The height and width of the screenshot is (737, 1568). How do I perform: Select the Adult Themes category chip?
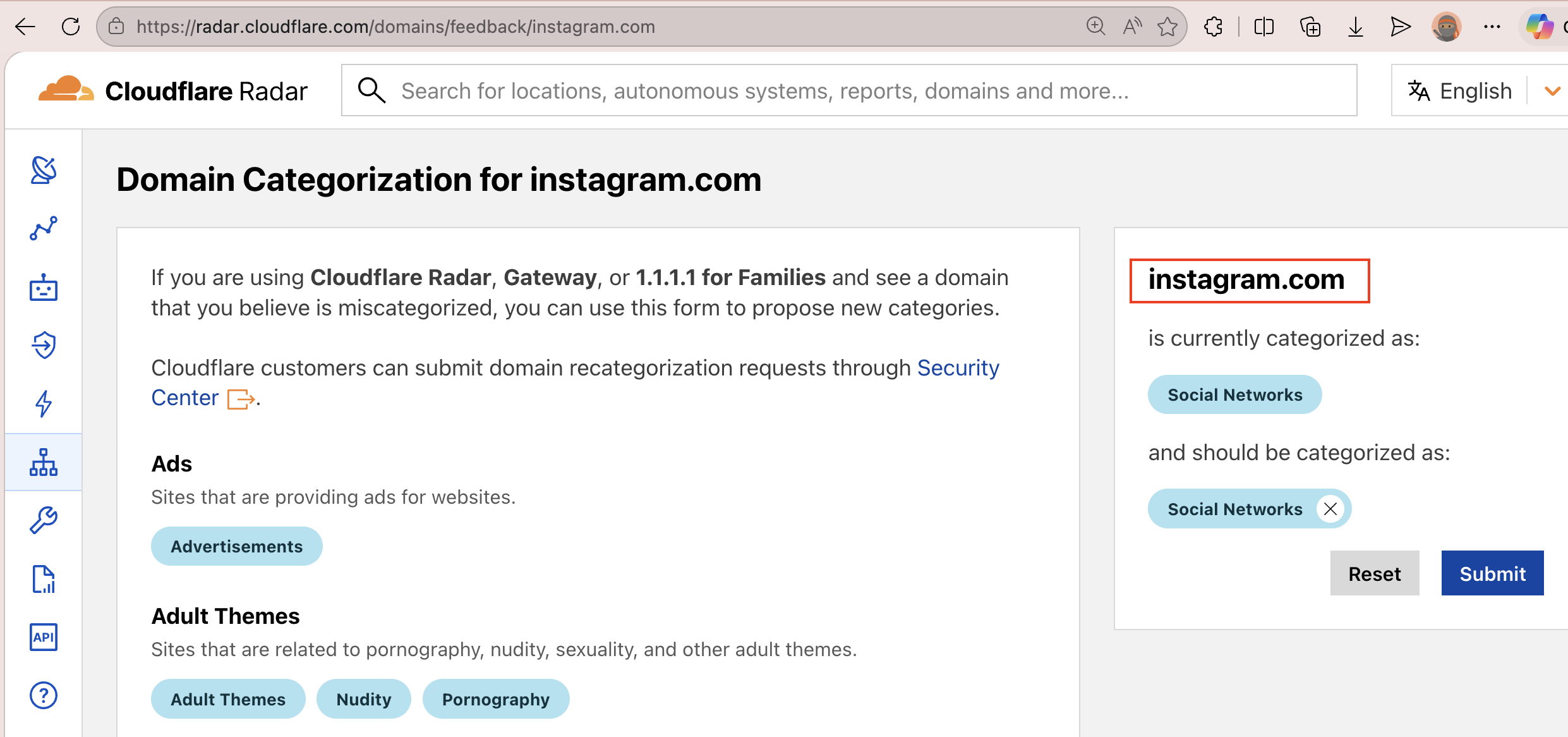[228, 698]
